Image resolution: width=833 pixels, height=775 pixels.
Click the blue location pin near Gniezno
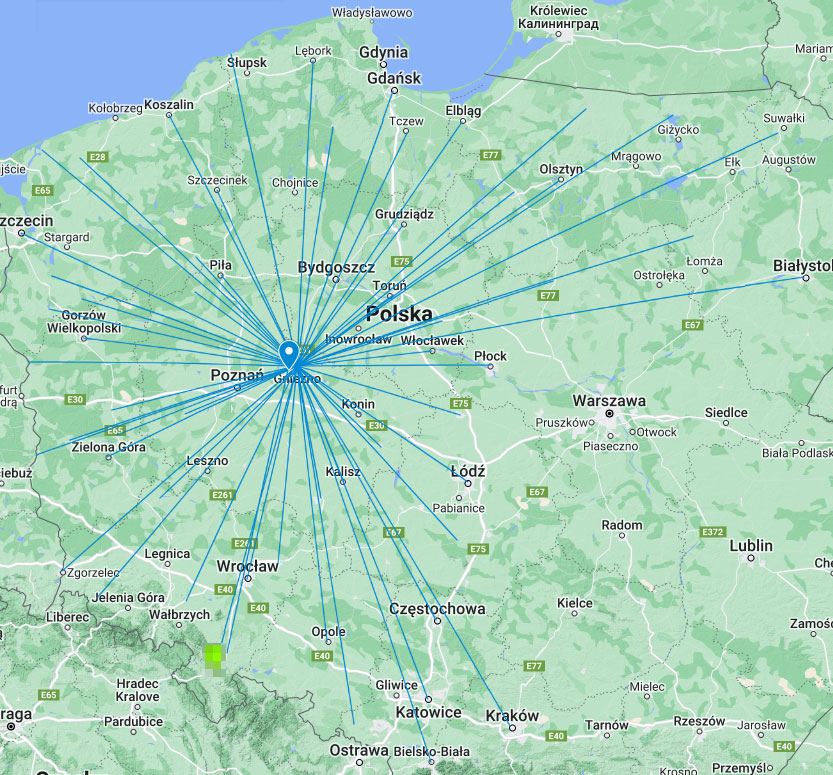290,353
